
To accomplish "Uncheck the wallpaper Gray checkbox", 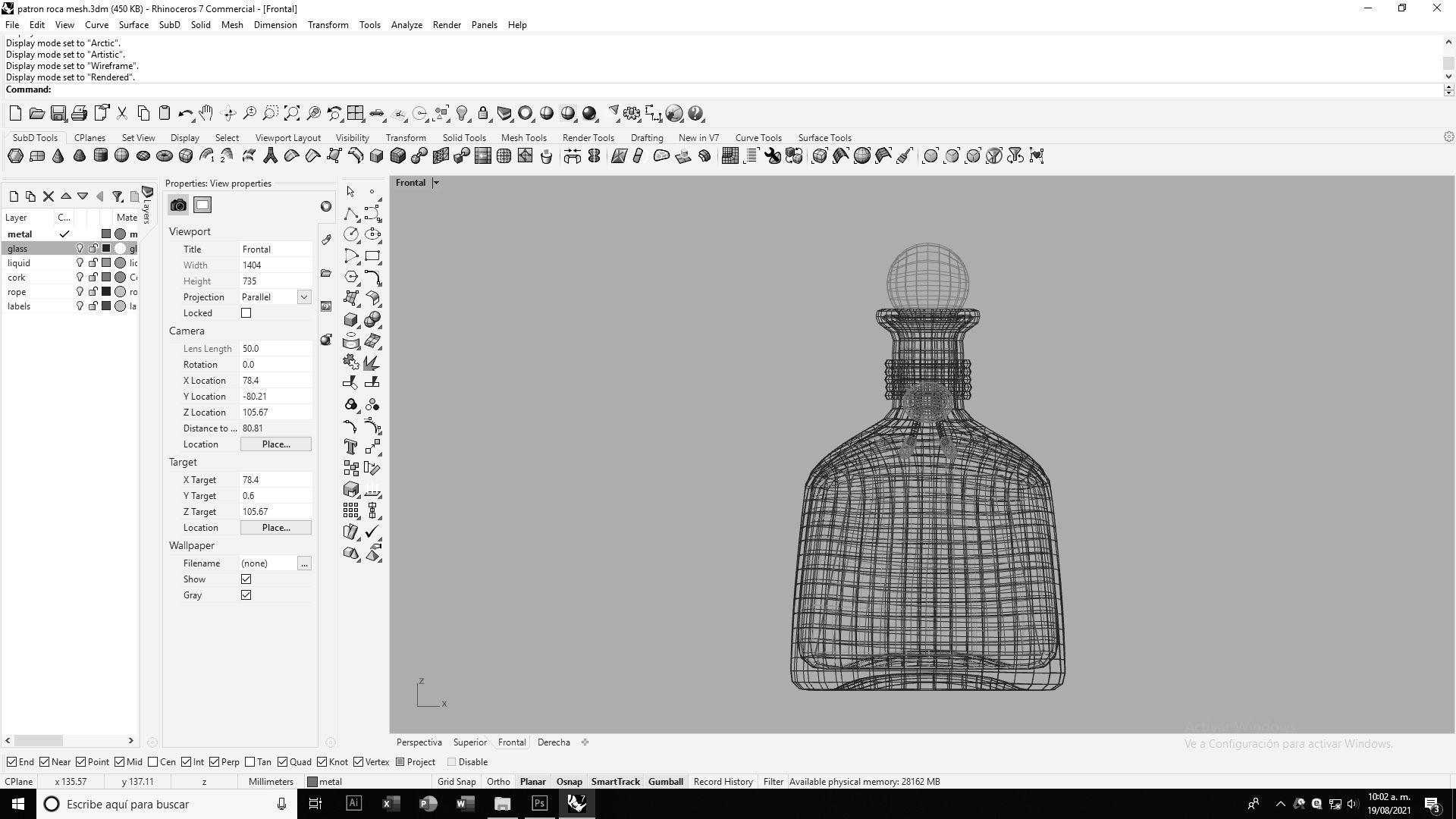I will click(246, 595).
